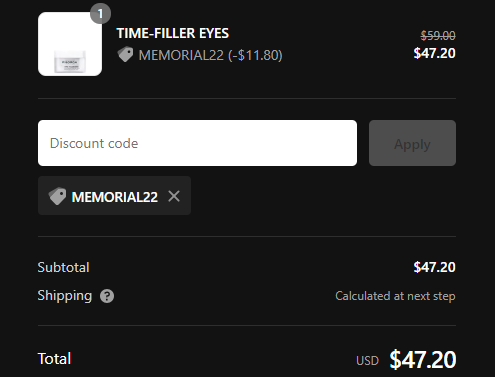495x377 pixels.
Task: Click the Apply discount button
Action: pyautogui.click(x=412, y=143)
